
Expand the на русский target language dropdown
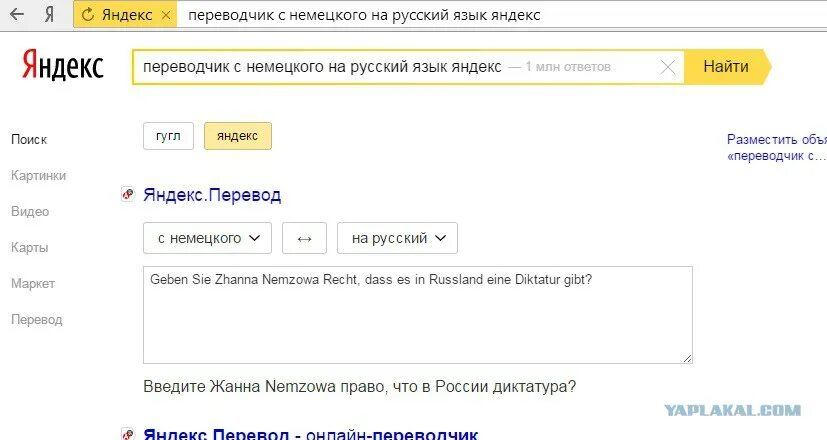pyautogui.click(x=397, y=238)
